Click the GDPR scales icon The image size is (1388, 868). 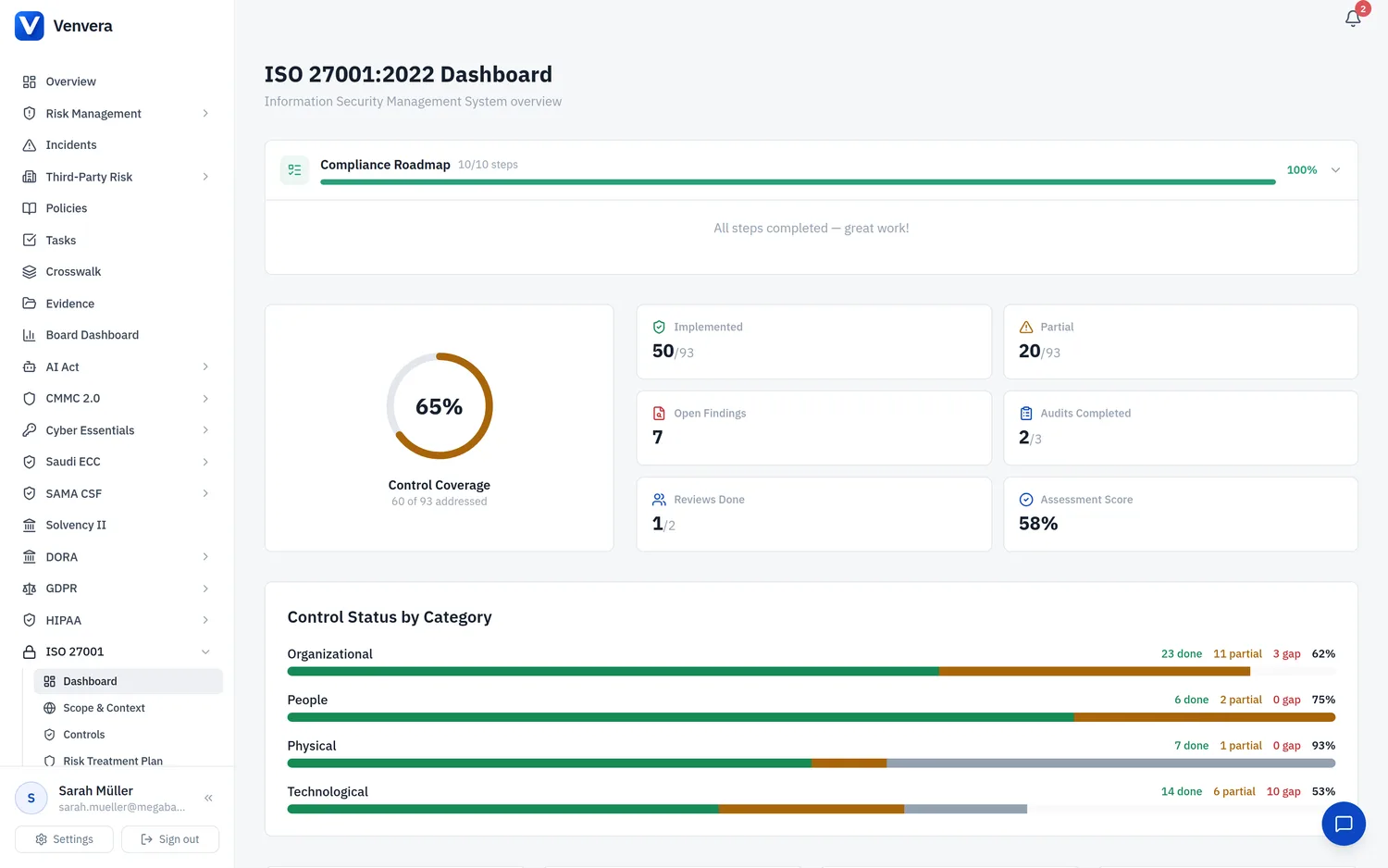[30, 589]
